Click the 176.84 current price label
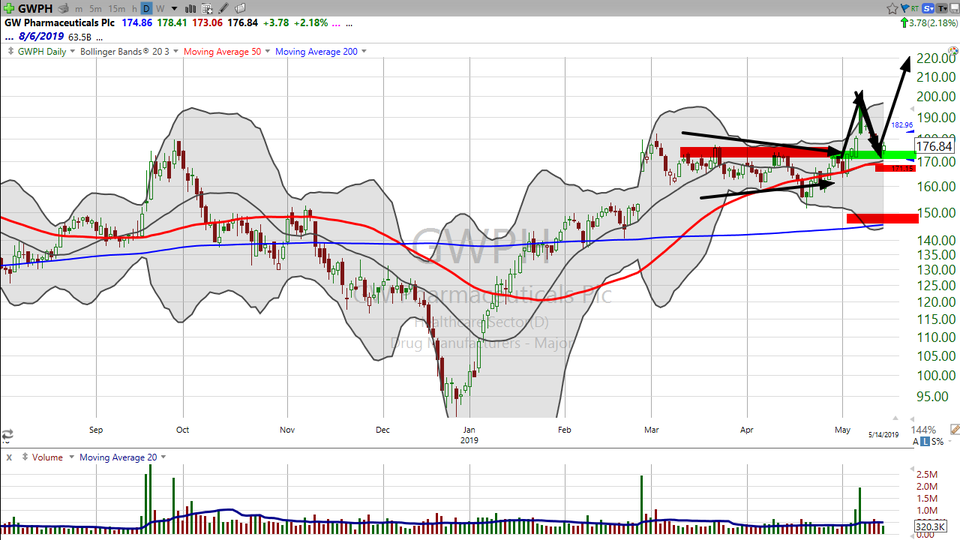Image resolution: width=960 pixels, height=540 pixels. point(934,146)
